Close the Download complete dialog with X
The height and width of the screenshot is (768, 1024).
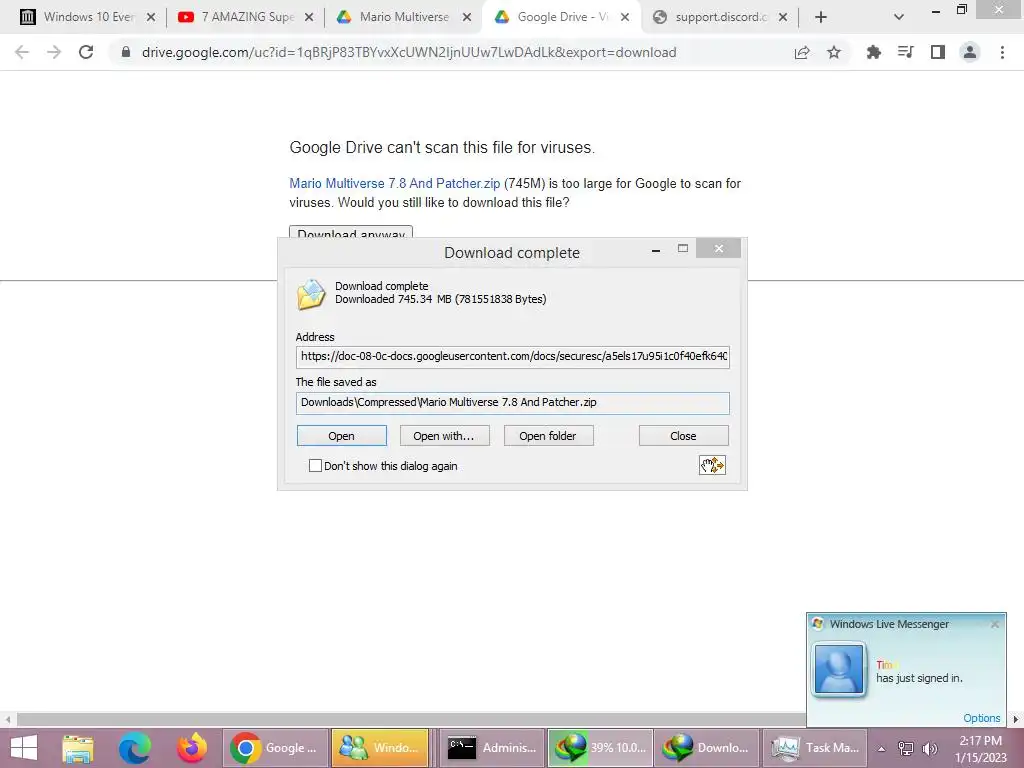(x=718, y=249)
